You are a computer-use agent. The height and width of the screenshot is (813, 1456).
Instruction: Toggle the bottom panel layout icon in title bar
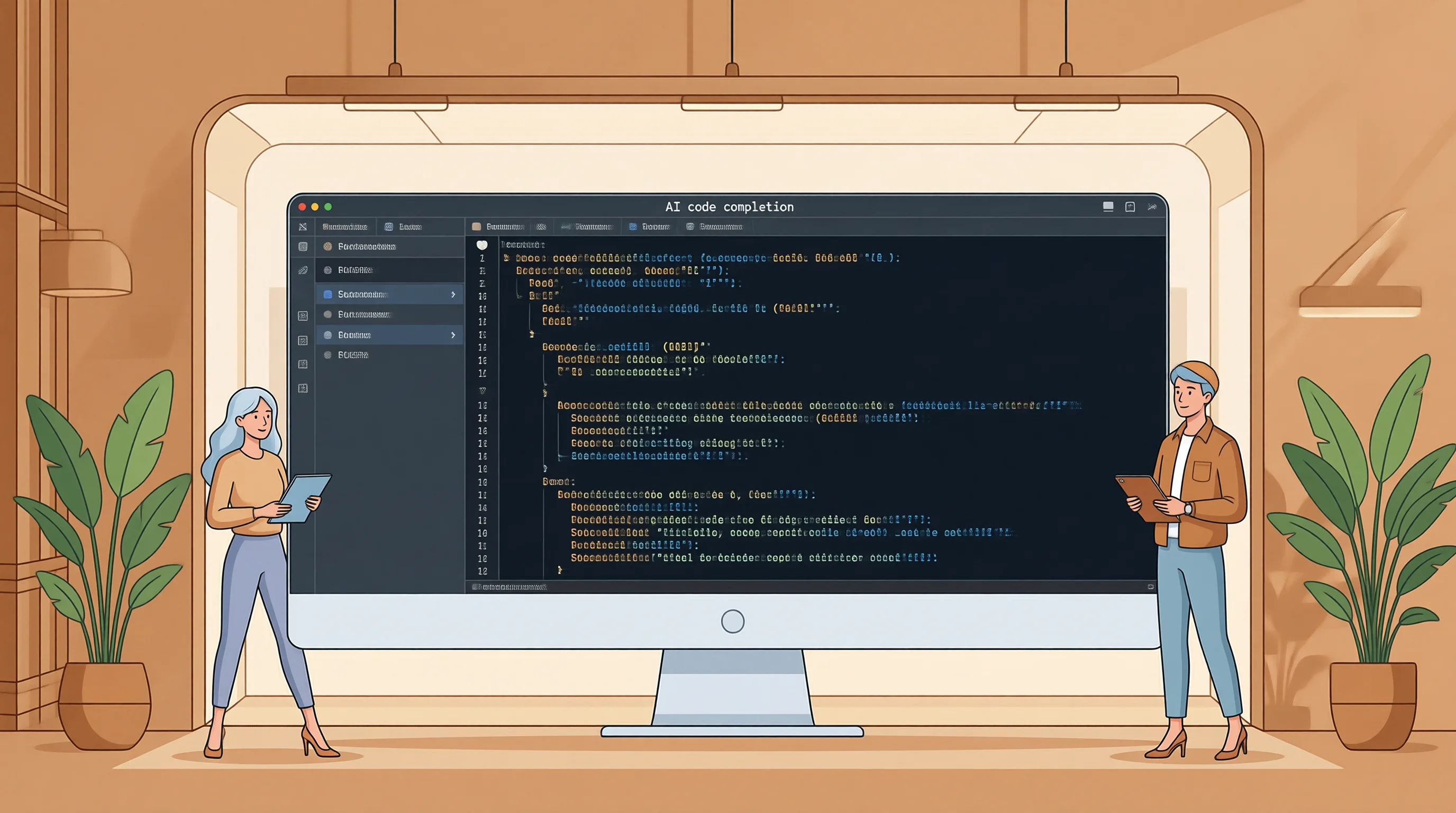pos(1108,207)
